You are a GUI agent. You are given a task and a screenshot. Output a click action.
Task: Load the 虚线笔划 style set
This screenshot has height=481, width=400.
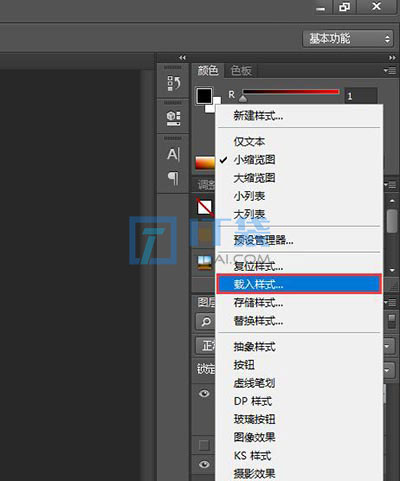tap(299, 383)
